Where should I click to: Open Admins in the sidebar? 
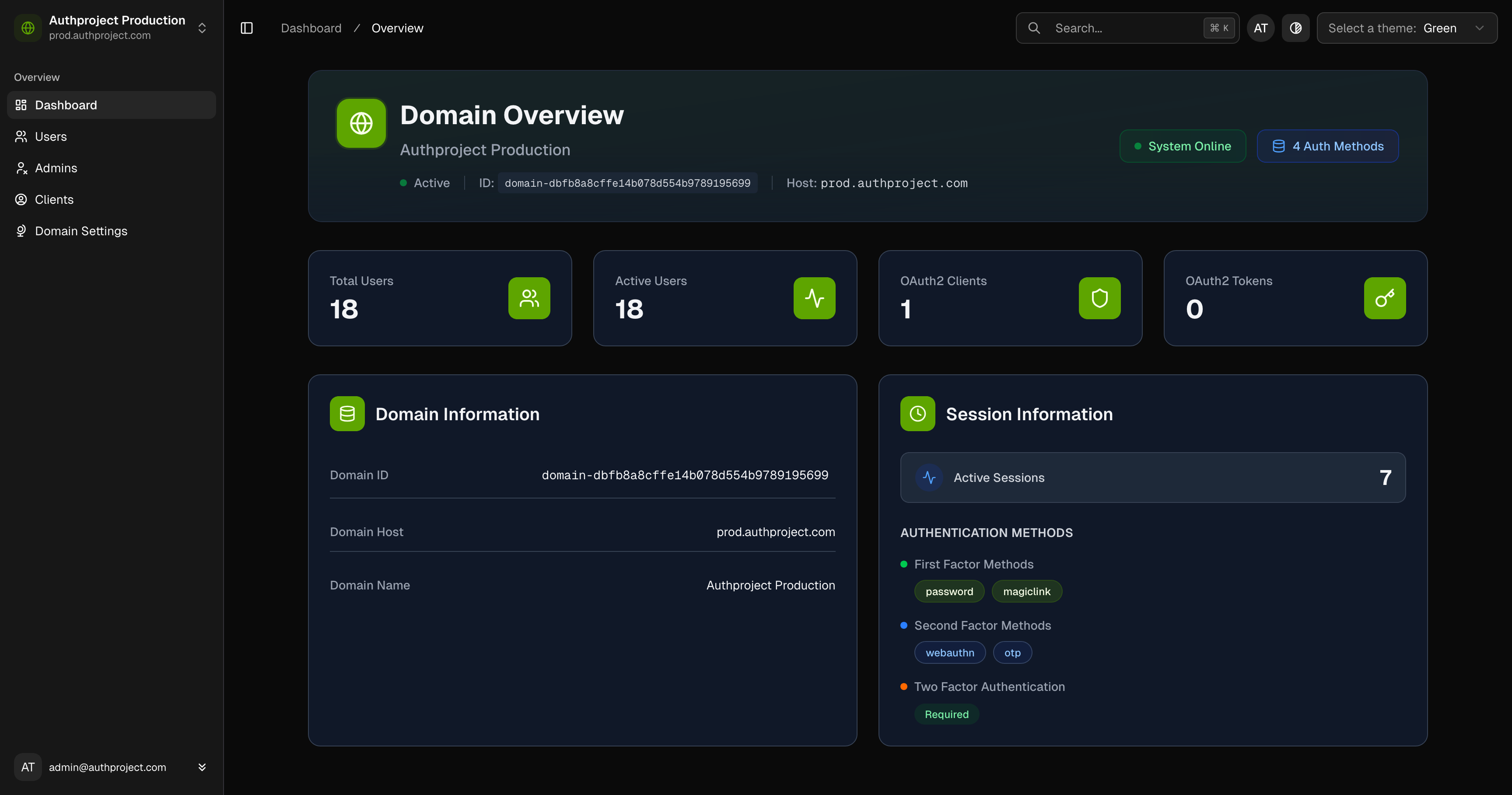pyautogui.click(x=112, y=168)
